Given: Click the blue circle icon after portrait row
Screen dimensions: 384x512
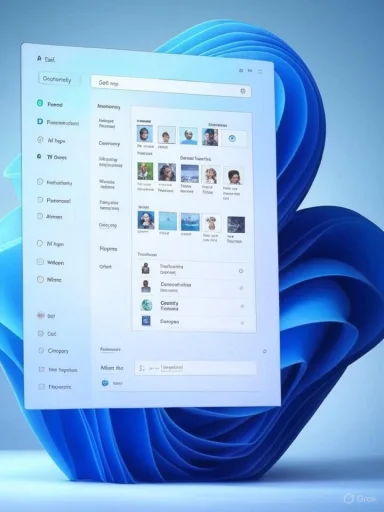Looking at the screenshot, I should [232, 138].
